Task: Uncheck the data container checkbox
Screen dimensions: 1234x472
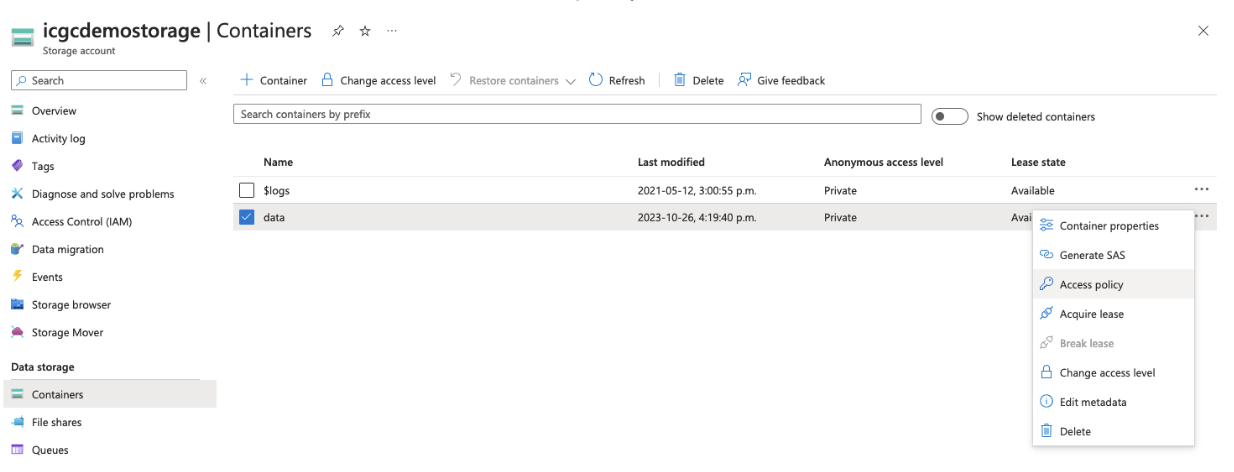Action: coord(247,217)
